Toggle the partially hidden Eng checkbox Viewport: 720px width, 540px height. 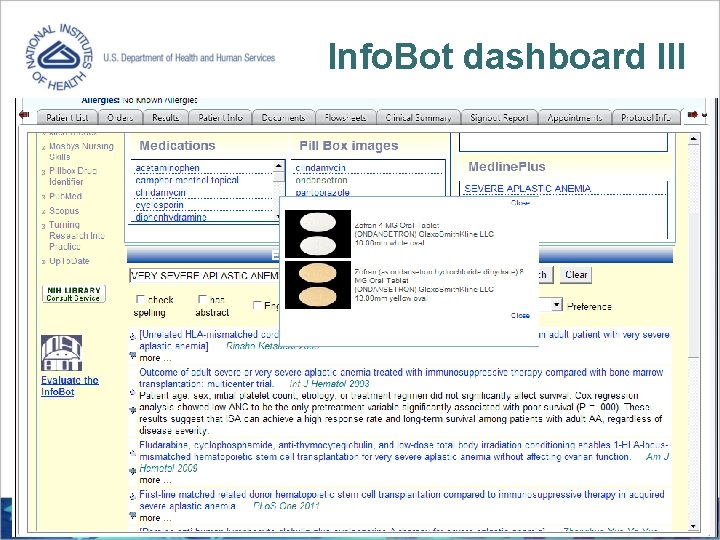point(257,305)
